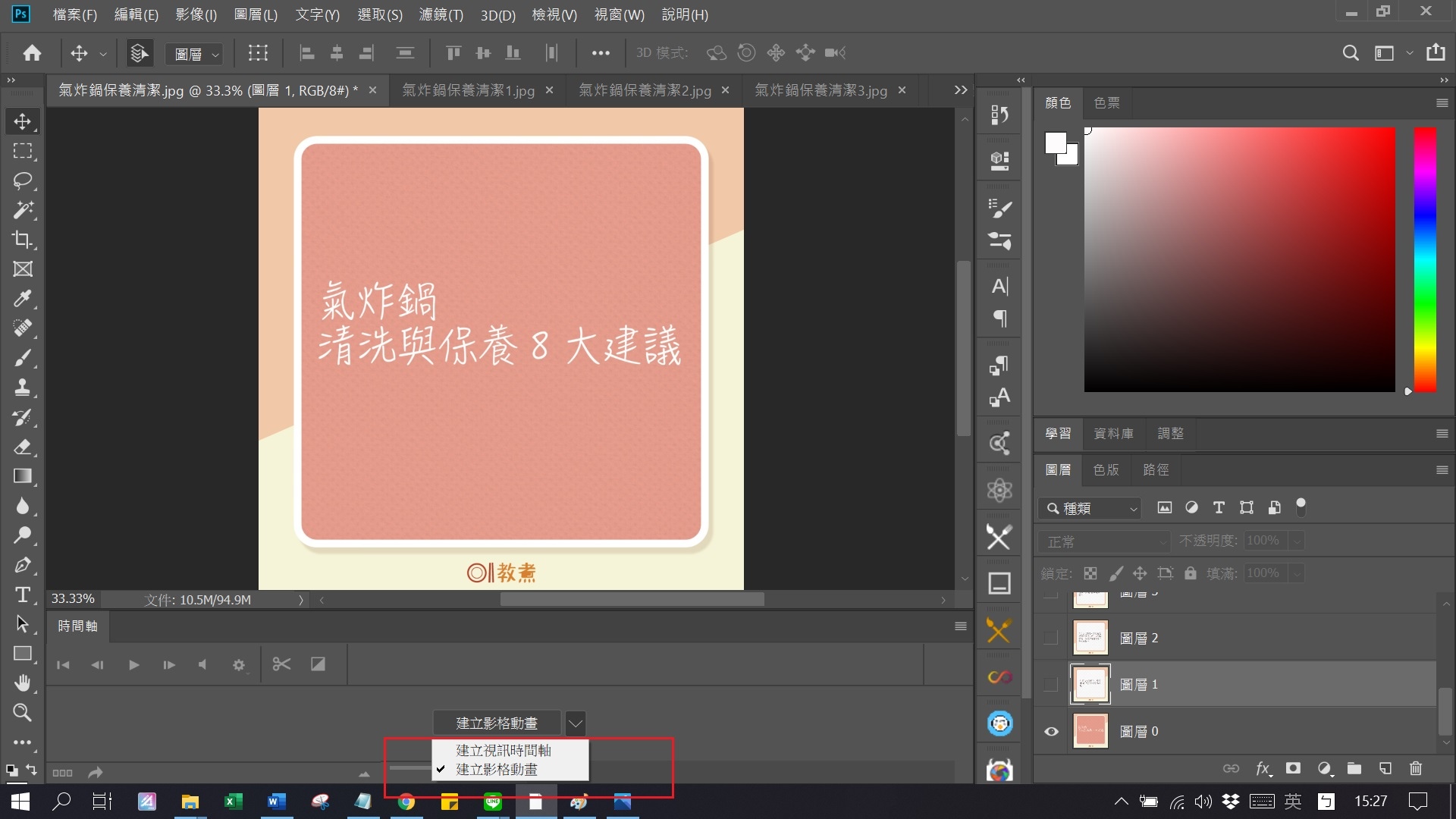Create a new layer in the Layers panel
Viewport: 1456px width, 819px height.
click(x=1385, y=768)
